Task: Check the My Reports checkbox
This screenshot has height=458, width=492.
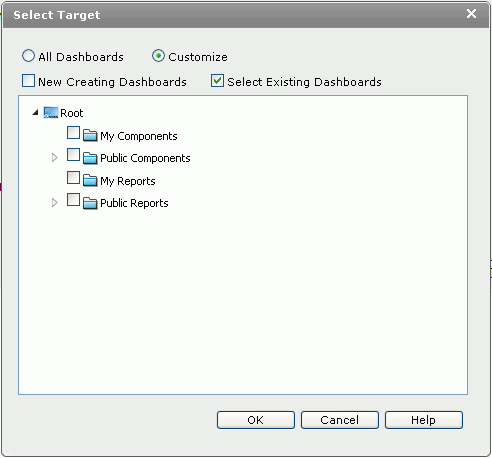Action: (73, 177)
